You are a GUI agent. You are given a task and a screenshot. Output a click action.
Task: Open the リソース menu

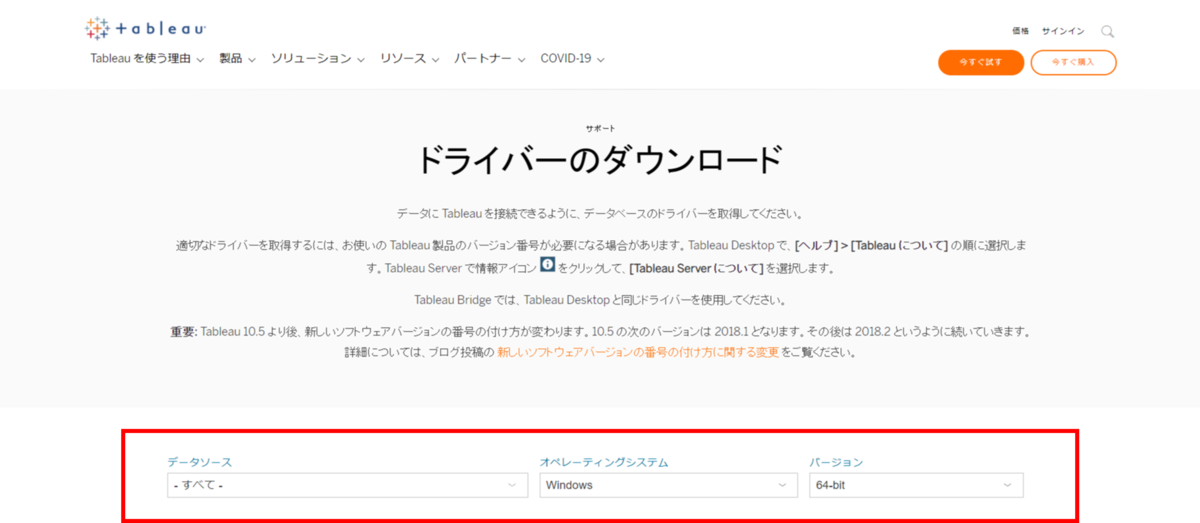click(x=409, y=59)
